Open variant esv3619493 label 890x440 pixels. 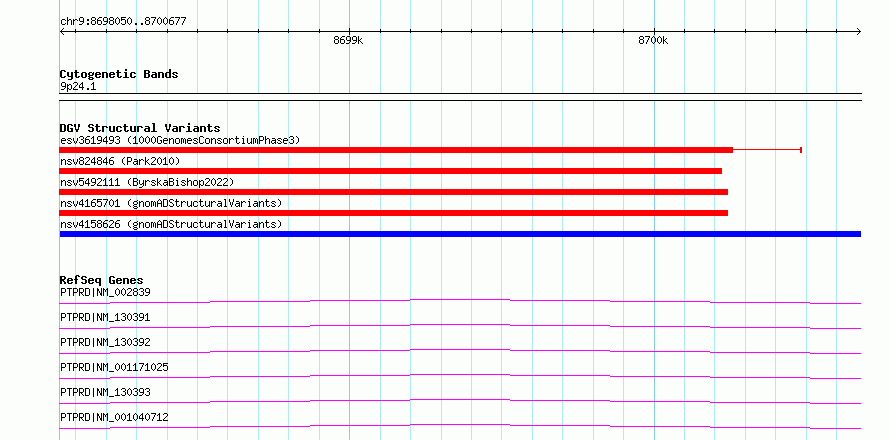tap(180, 140)
